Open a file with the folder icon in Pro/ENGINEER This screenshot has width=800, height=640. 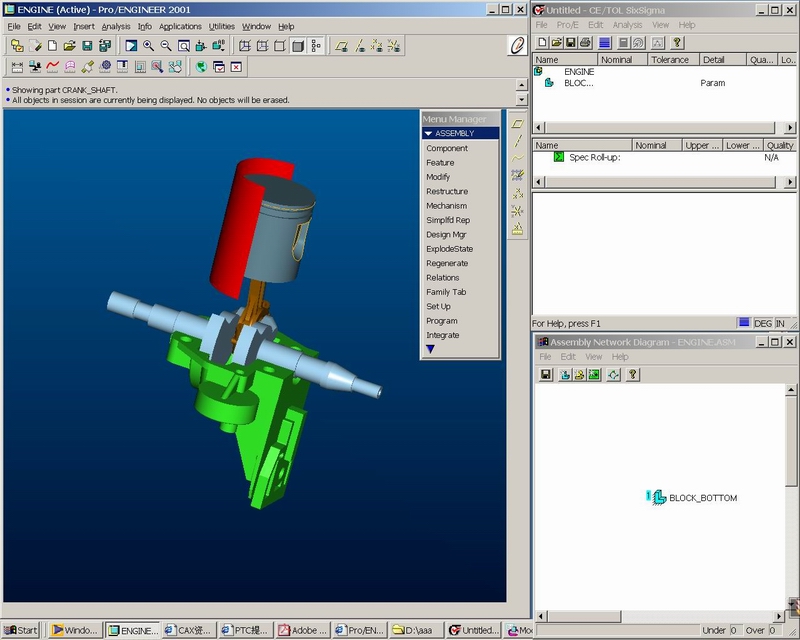69,46
